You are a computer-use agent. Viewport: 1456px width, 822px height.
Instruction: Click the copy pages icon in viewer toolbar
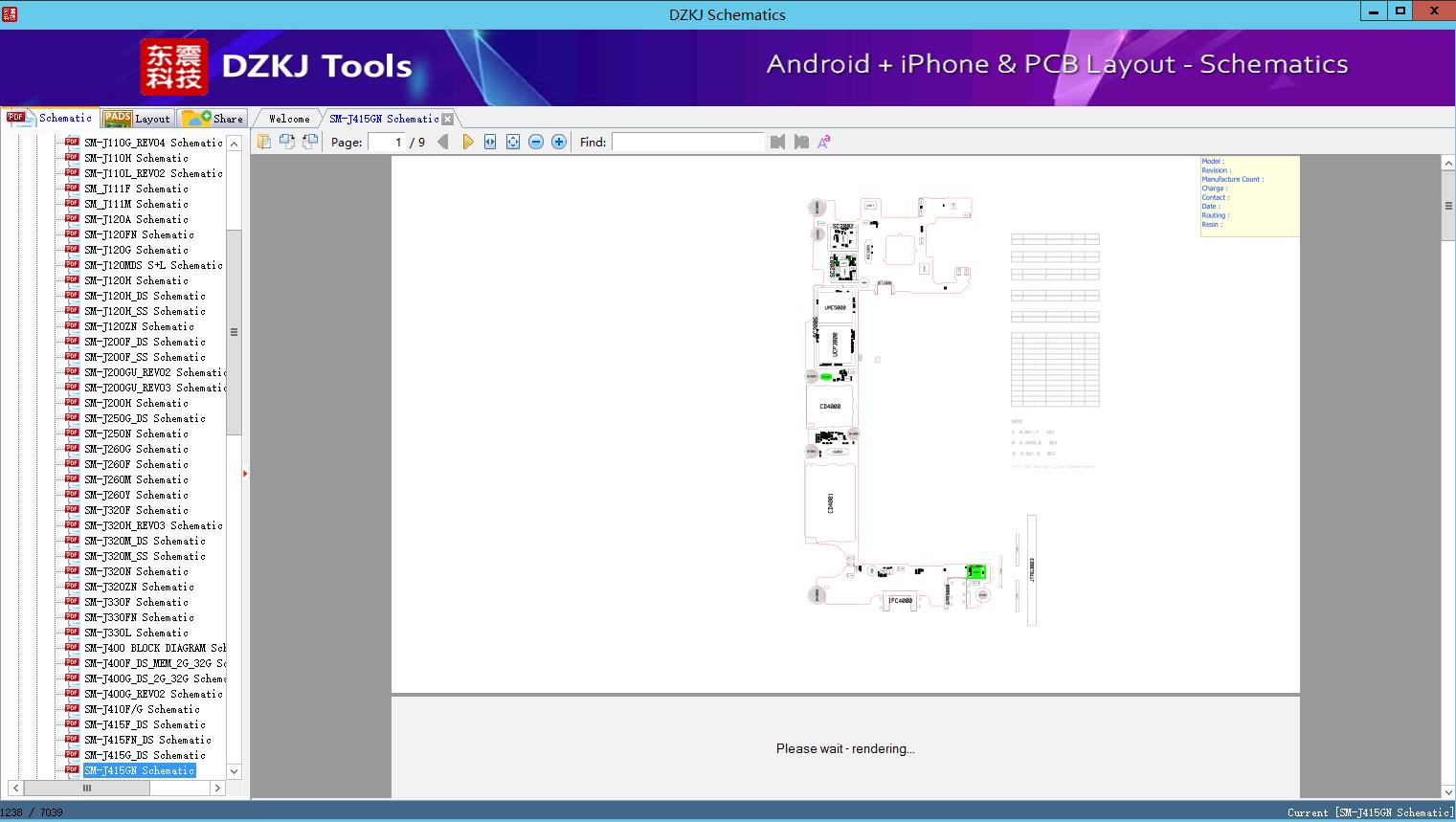263,142
